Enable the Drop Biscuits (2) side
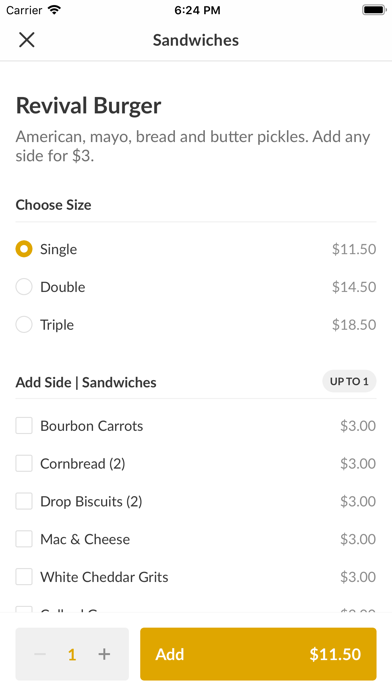The image size is (392, 696). coord(24,501)
